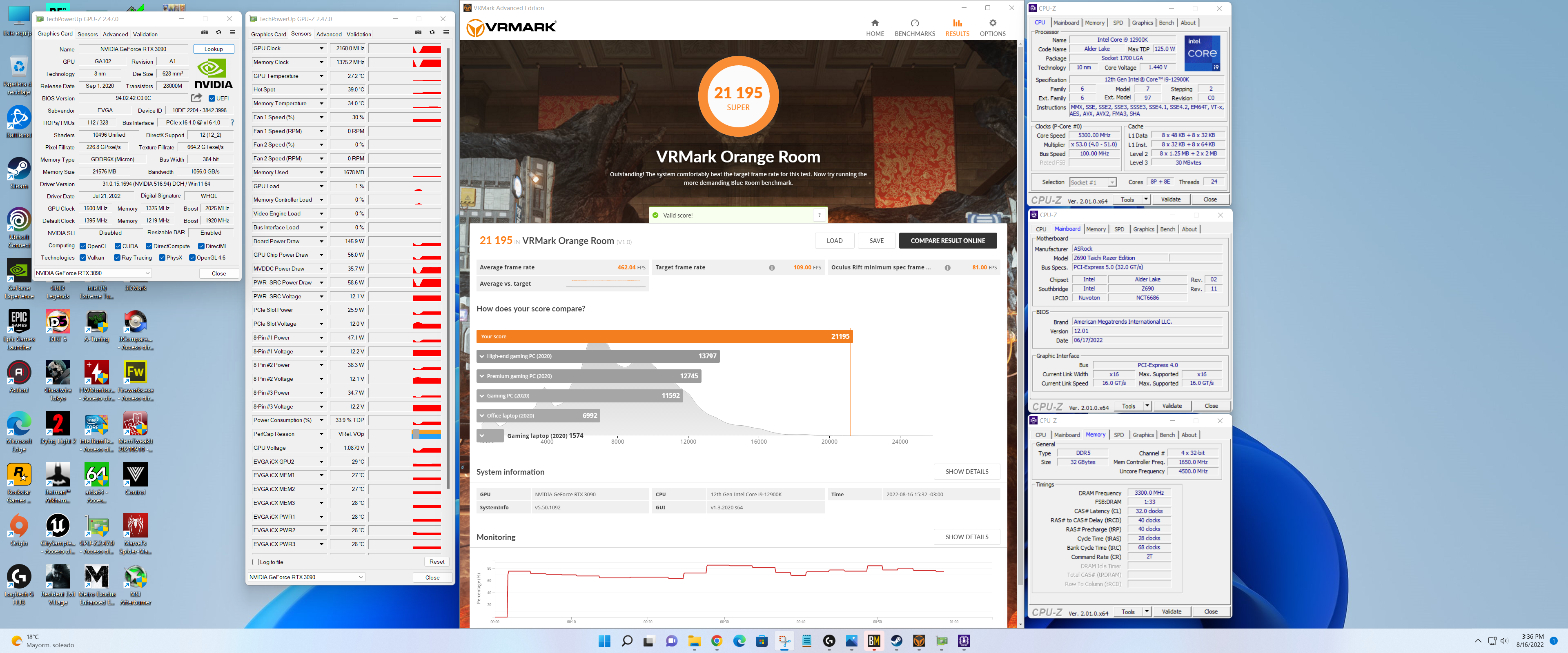1568x653 pixels.
Task: Toggle the Ray Tracing checkbox
Action: tap(117, 258)
